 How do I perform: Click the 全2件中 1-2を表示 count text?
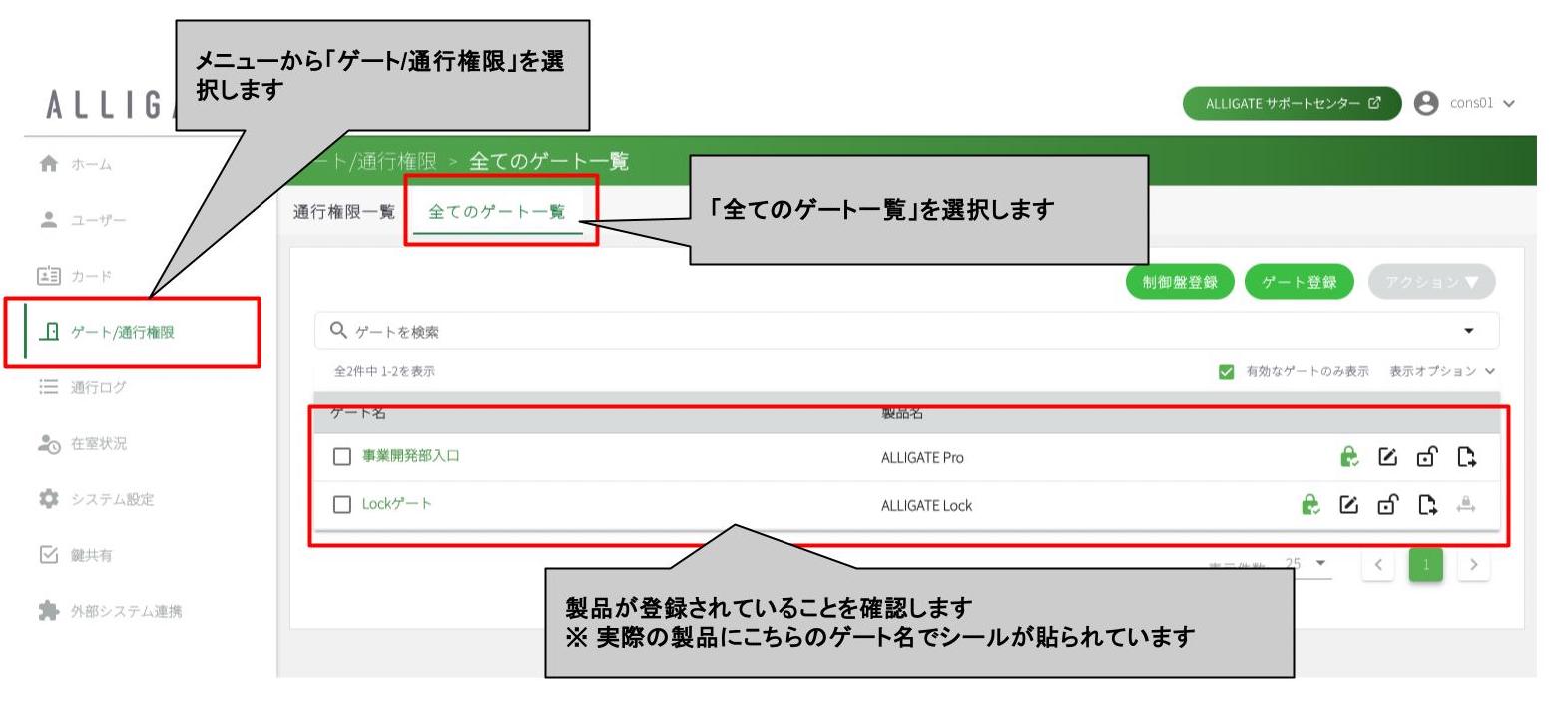pyautogui.click(x=384, y=371)
